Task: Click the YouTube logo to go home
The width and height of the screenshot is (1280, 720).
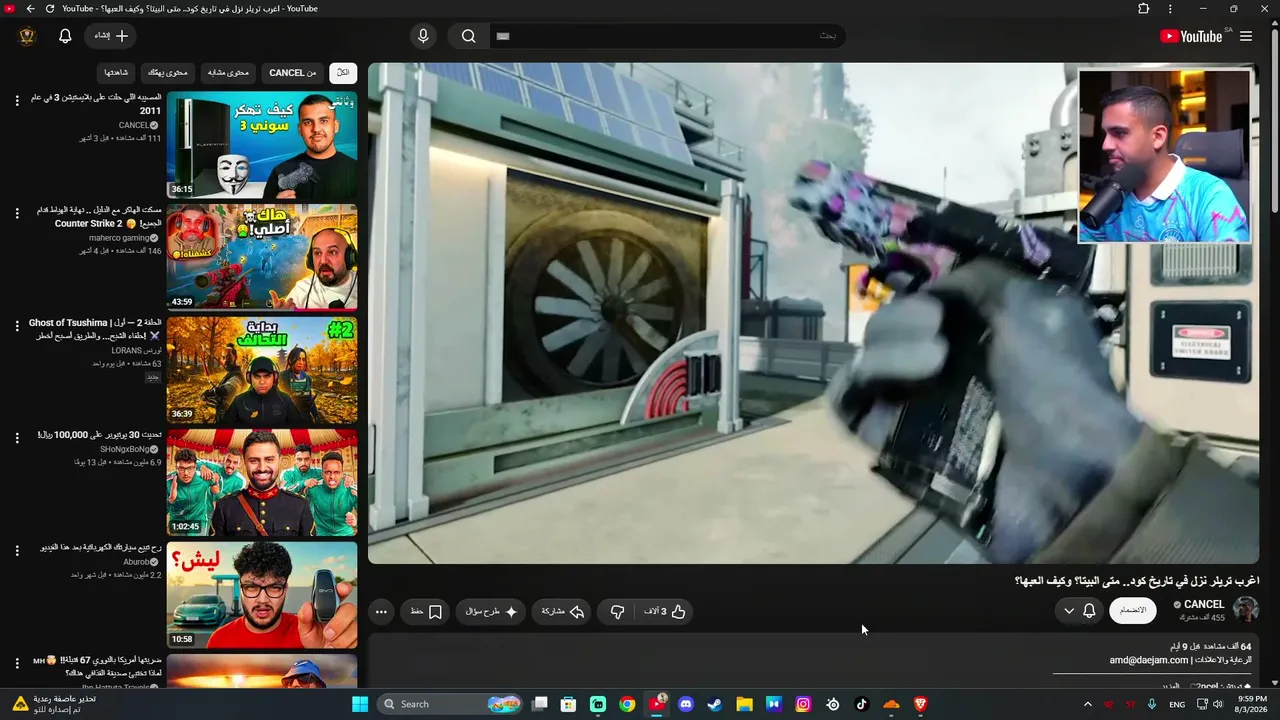Action: point(1191,36)
